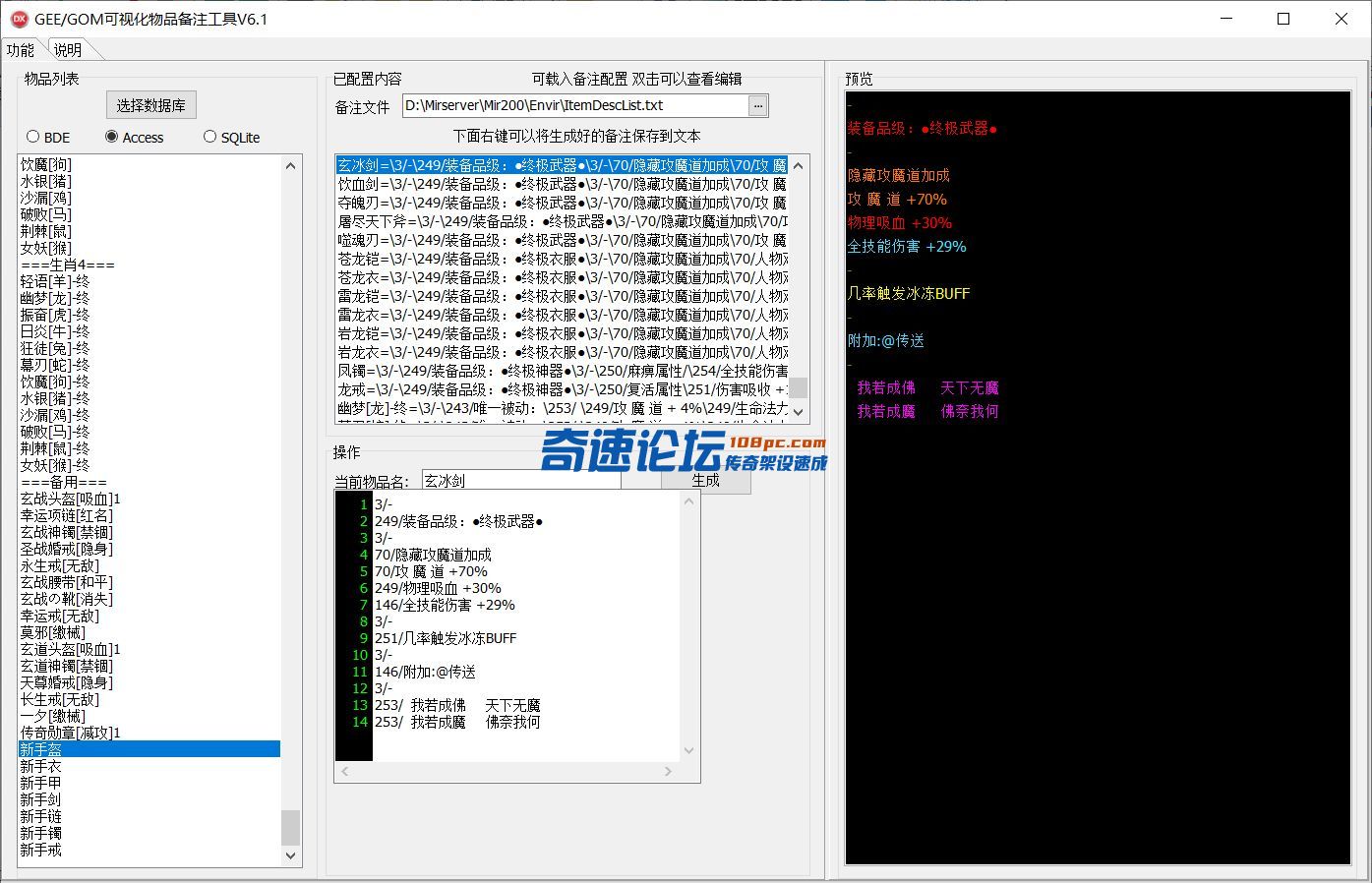Click the DX application icon in the title bar
The image size is (1372, 883).
coord(19,19)
